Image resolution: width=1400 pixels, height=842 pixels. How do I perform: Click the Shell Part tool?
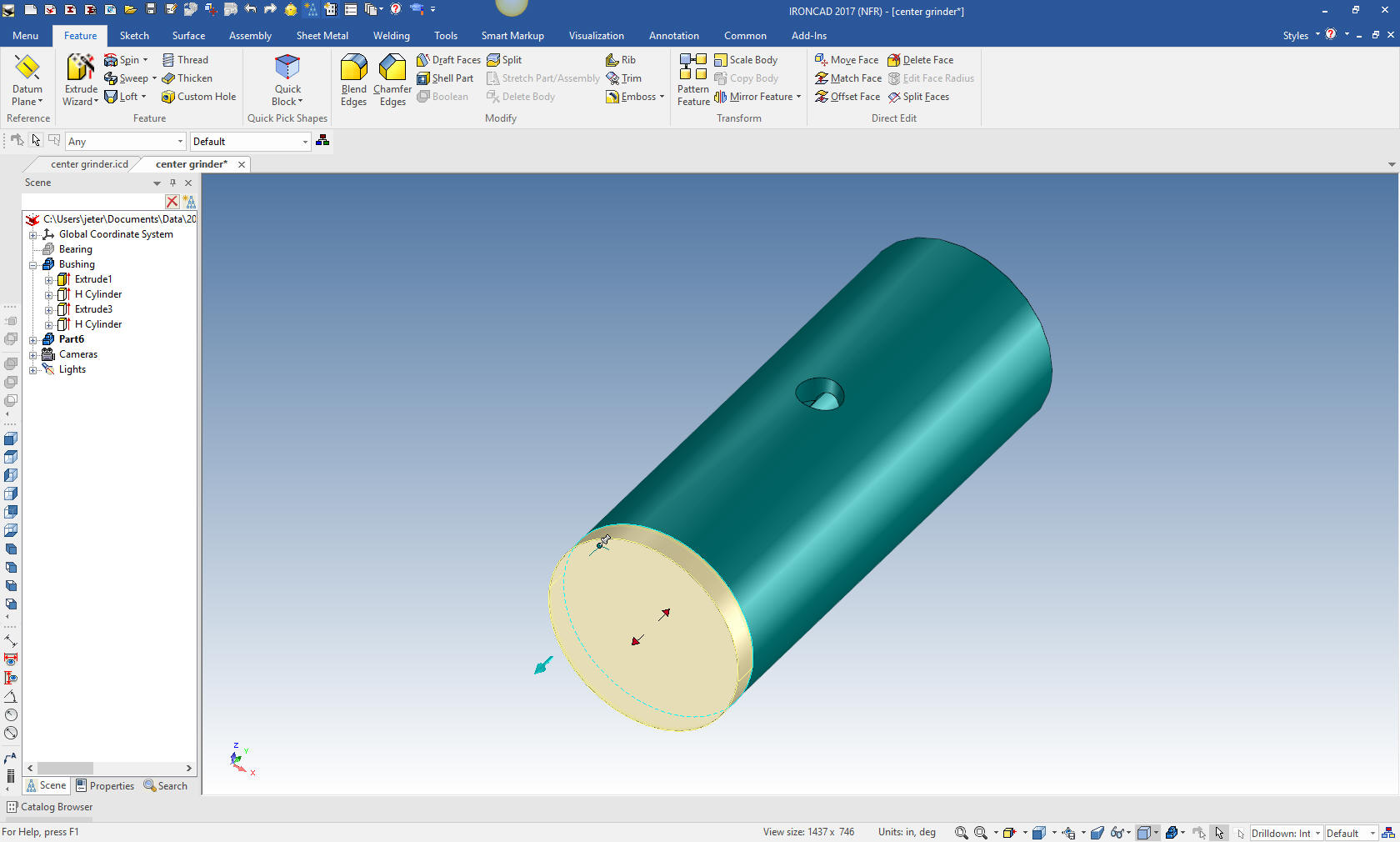tap(446, 78)
